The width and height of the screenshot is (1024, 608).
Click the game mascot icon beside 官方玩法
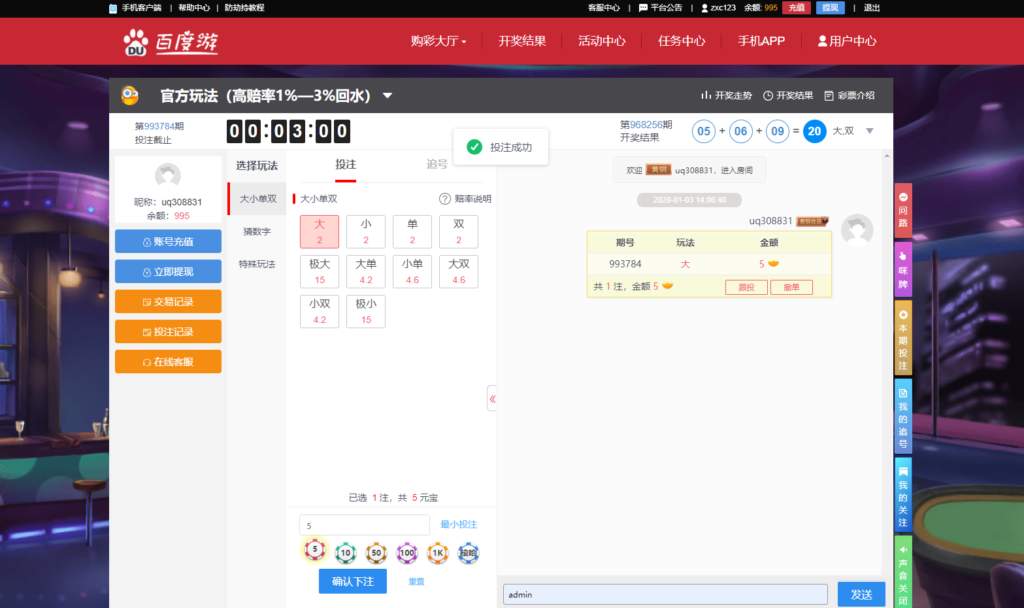[130, 95]
